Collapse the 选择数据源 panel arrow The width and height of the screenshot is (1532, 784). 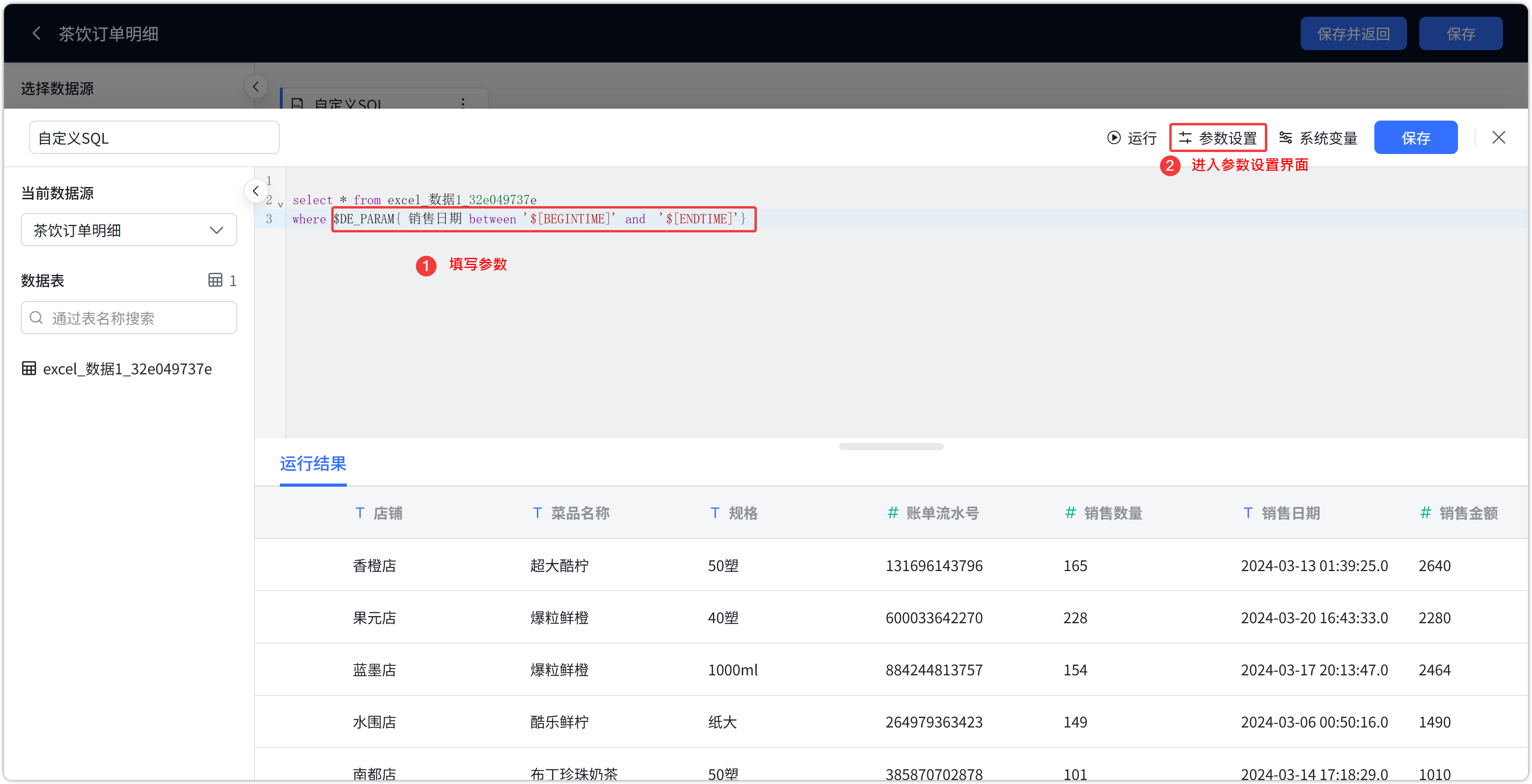pos(256,87)
